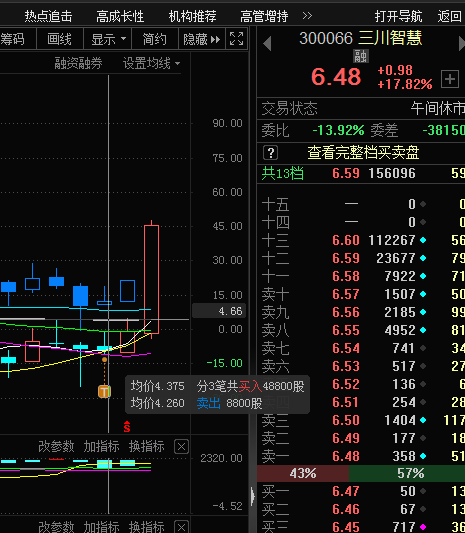Image resolution: width=465 pixels, height=533 pixels.
Task: Click 换指标 in second indicator panel
Action: (147, 527)
